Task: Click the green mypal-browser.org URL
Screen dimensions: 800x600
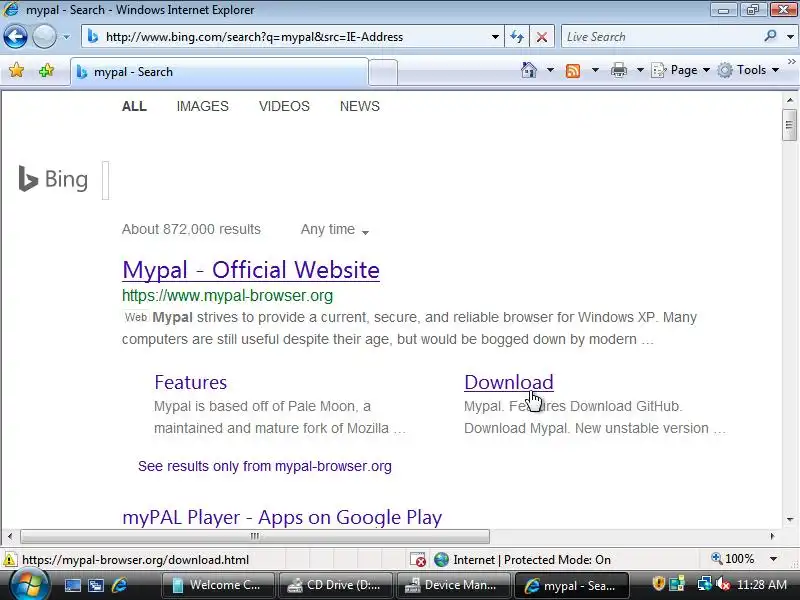Action: tap(228, 295)
